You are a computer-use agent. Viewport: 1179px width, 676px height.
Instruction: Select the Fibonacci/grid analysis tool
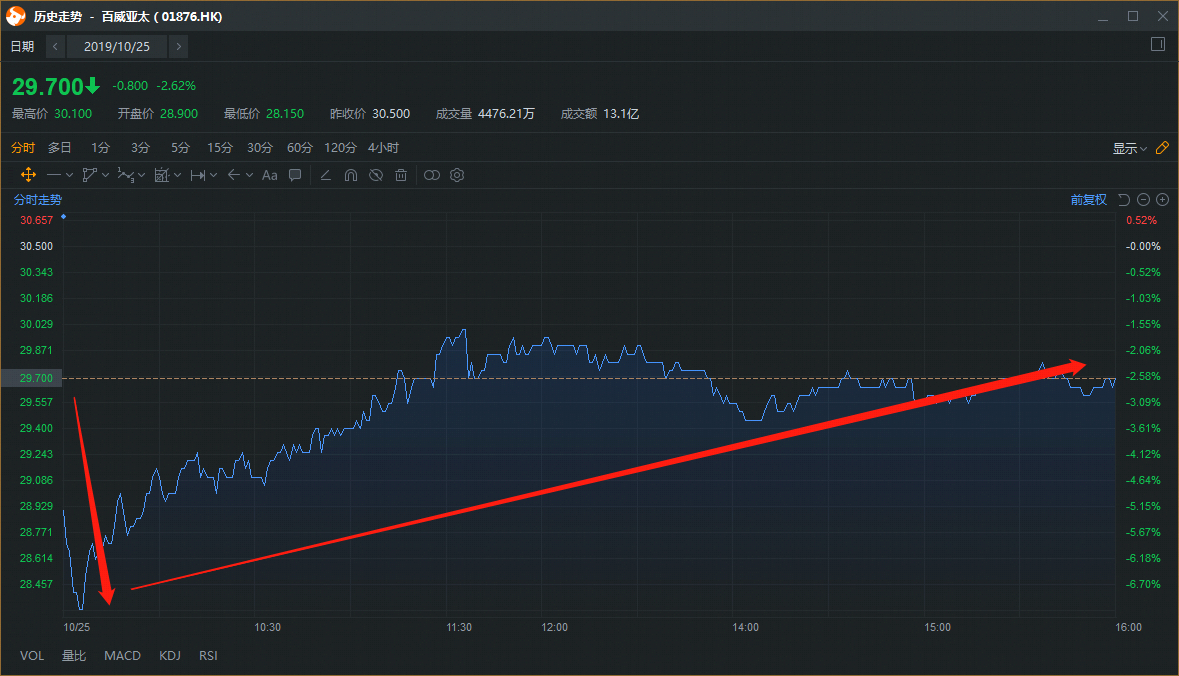coord(162,175)
